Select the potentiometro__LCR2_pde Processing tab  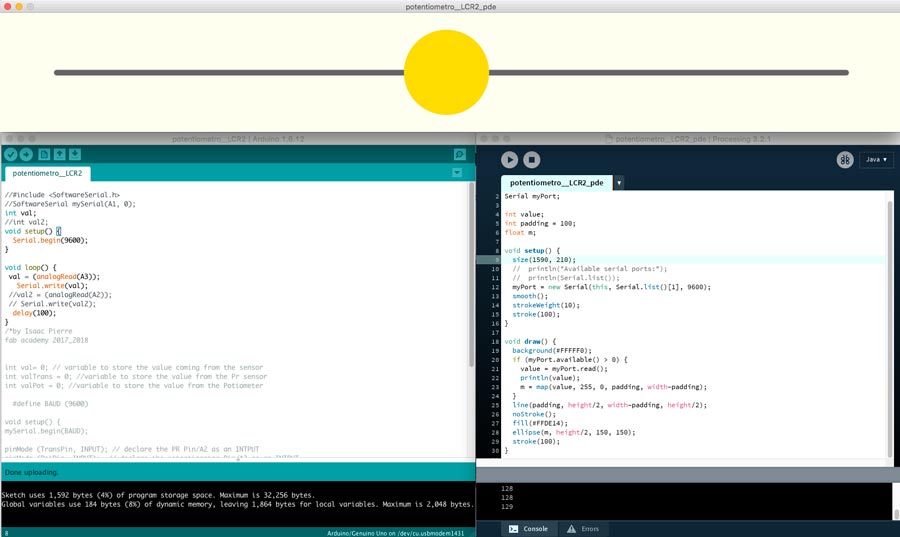coord(557,183)
